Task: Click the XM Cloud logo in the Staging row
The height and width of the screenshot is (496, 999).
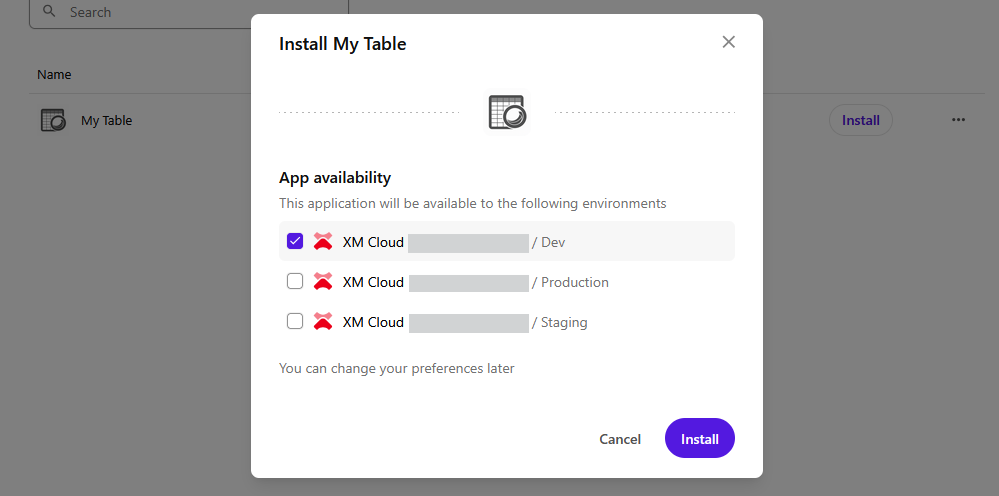Action: pyautogui.click(x=323, y=322)
